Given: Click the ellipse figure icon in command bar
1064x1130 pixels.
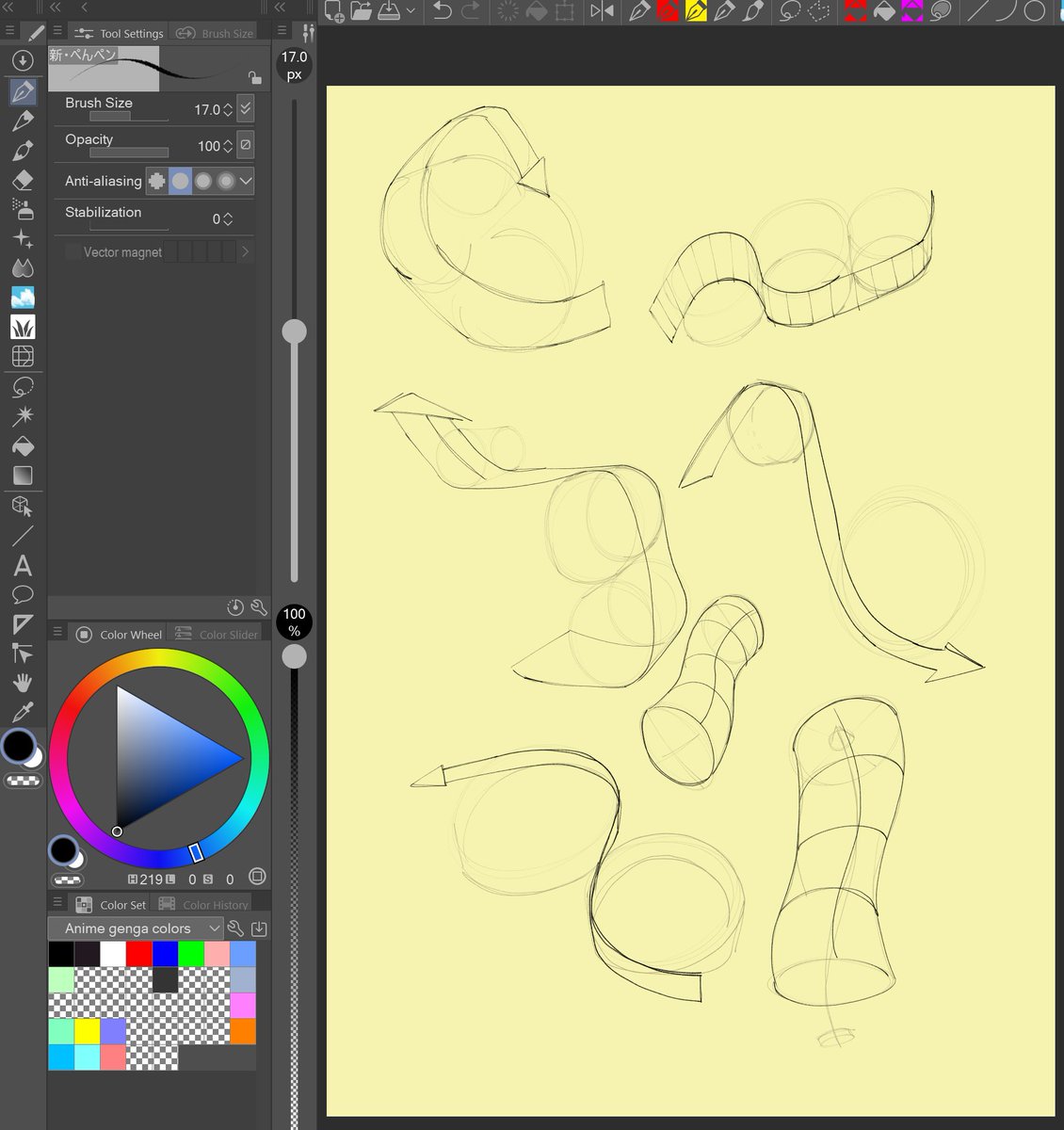Looking at the screenshot, I should [1034, 11].
